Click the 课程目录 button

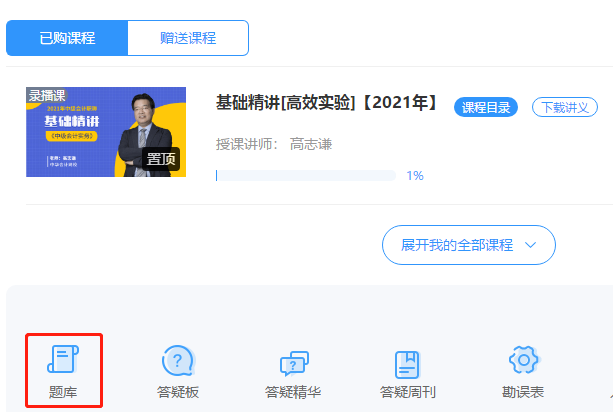click(486, 107)
